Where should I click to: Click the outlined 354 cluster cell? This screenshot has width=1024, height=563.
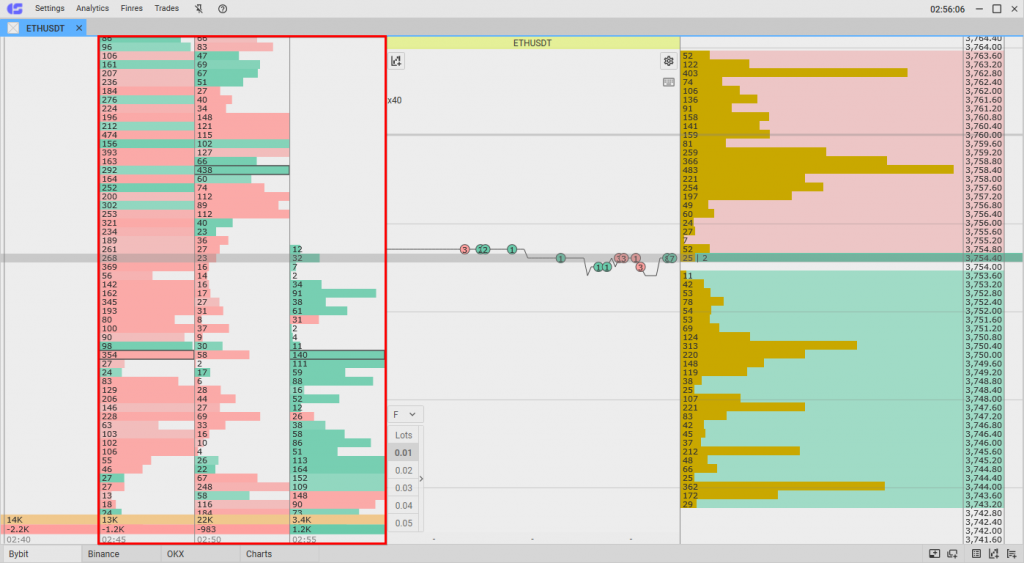146,355
